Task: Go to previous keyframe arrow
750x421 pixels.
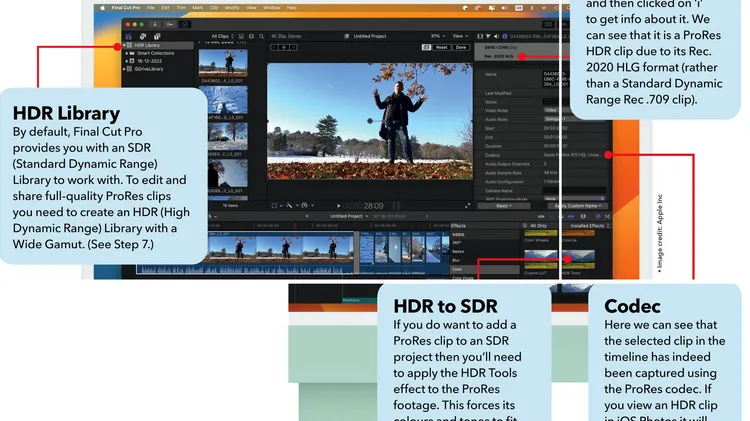Action: click(275, 47)
